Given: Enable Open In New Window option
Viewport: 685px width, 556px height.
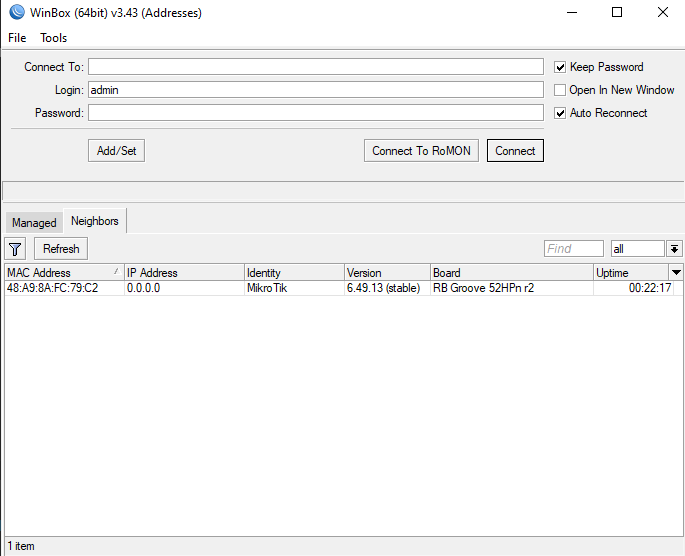Looking at the screenshot, I should (561, 90).
